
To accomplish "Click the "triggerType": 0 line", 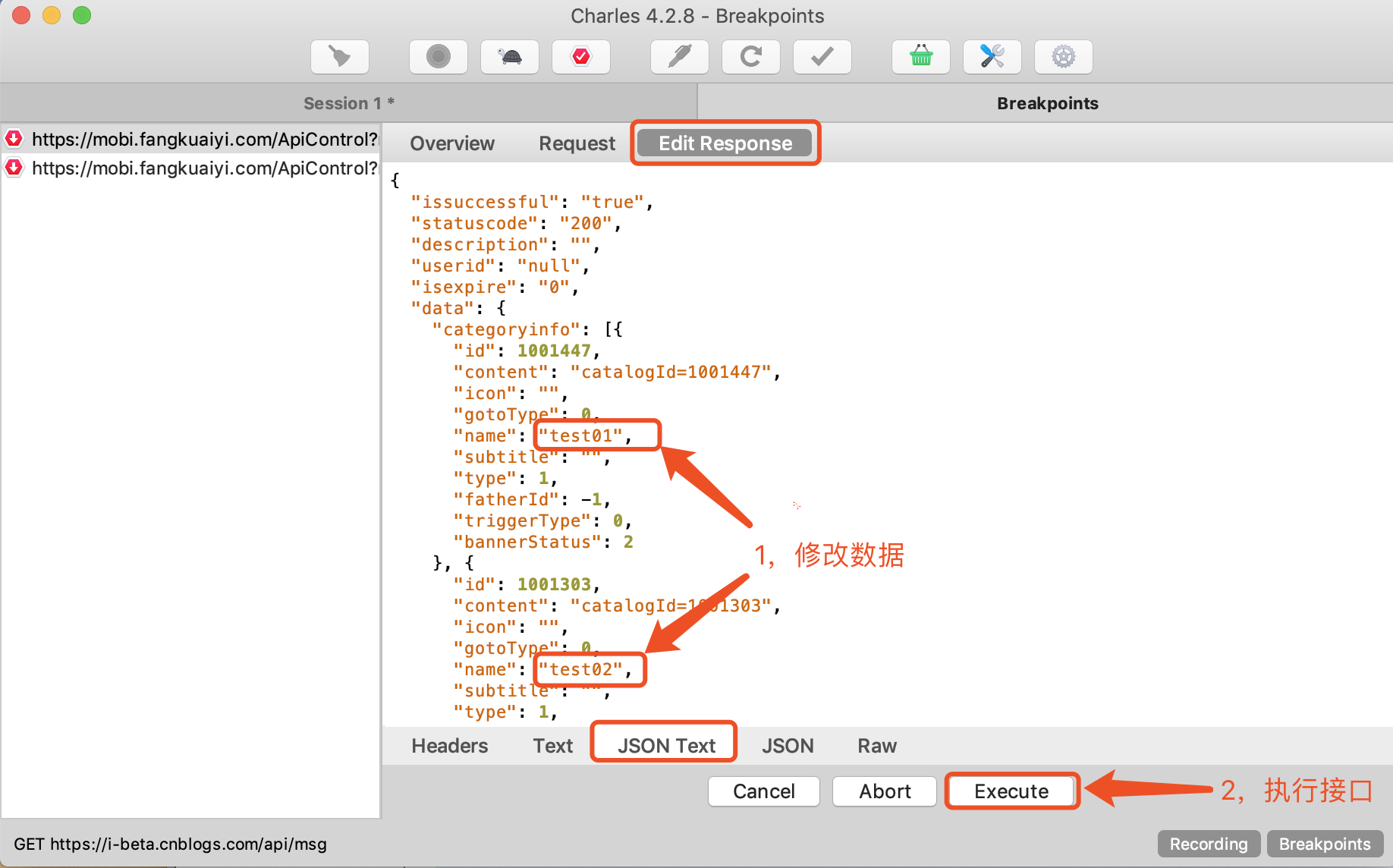I will 543,520.
